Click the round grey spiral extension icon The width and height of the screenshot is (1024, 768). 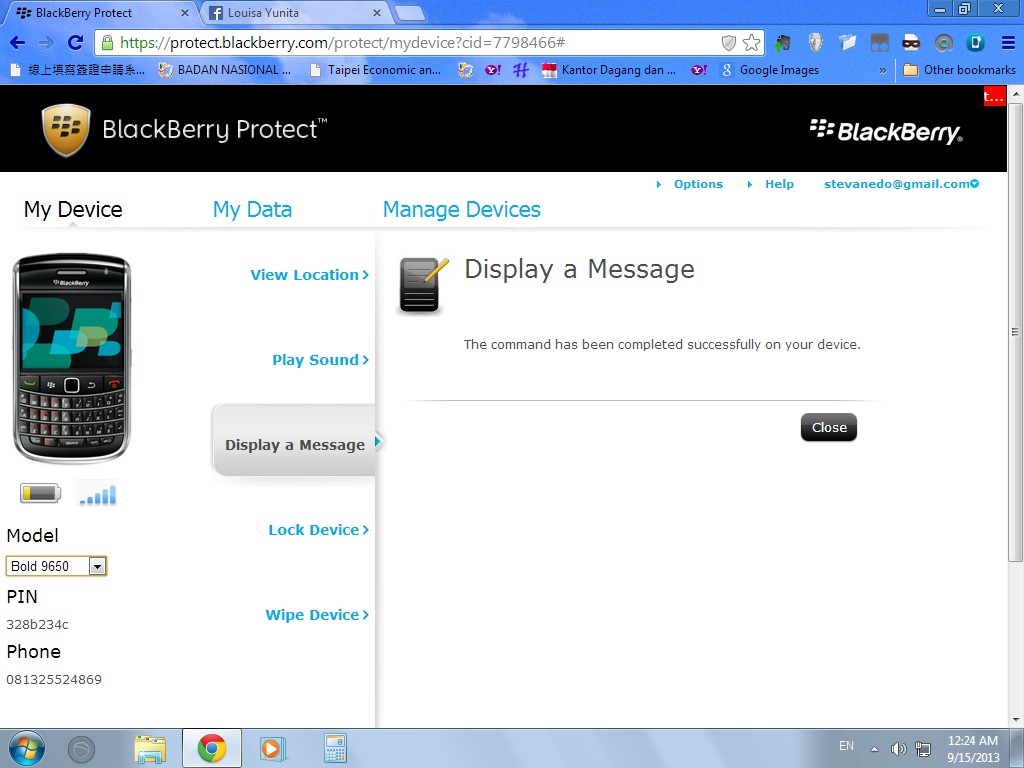coord(943,43)
